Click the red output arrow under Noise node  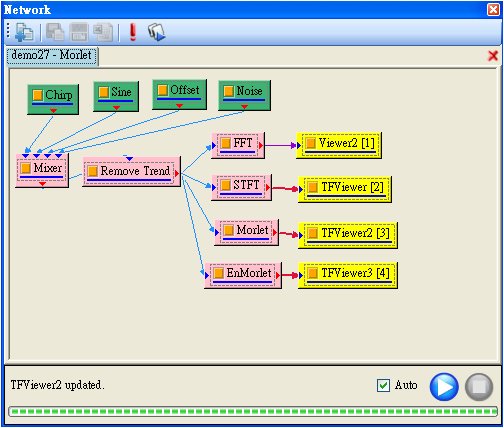(244, 107)
